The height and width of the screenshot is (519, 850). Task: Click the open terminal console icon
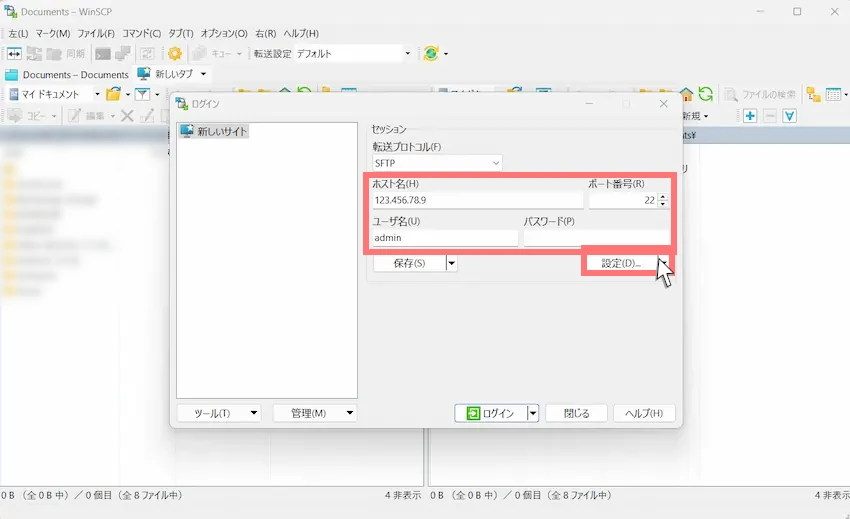(x=102, y=54)
